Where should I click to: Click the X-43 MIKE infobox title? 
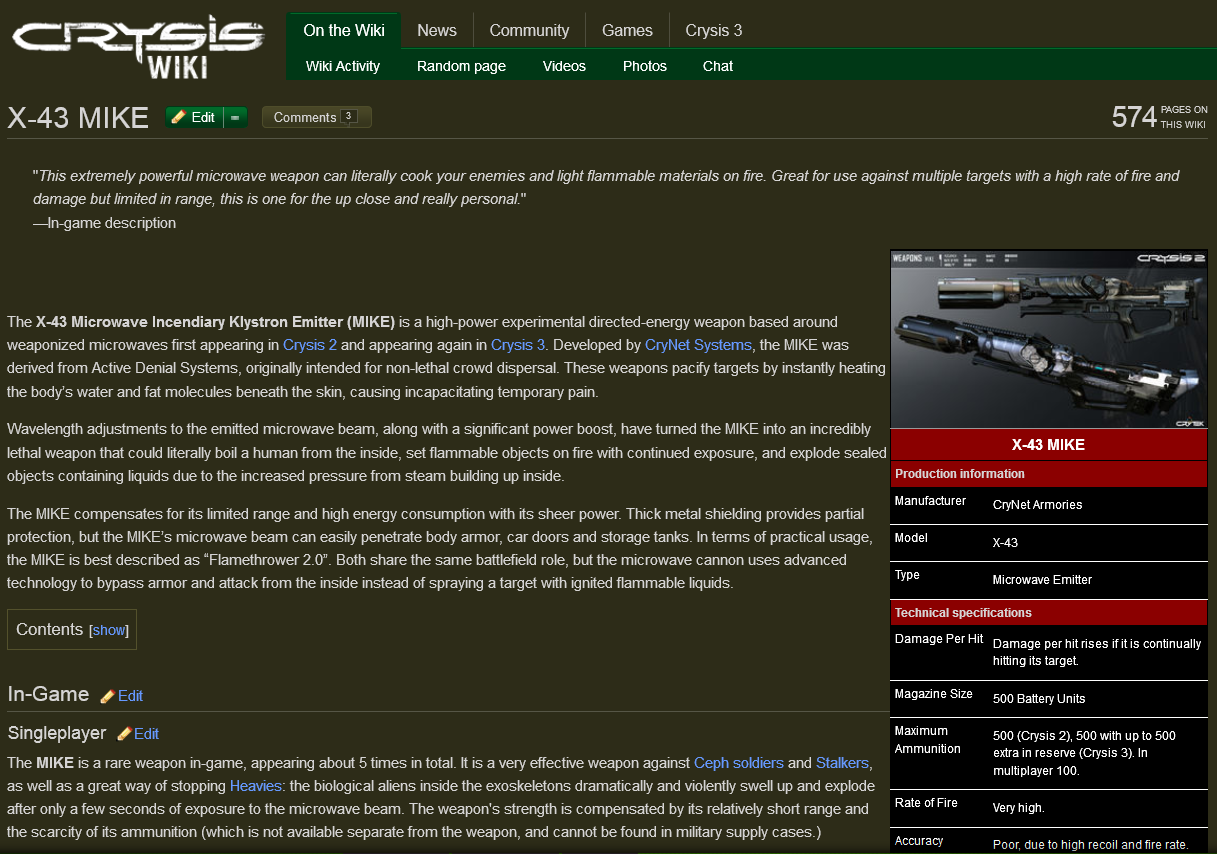[x=1048, y=445]
